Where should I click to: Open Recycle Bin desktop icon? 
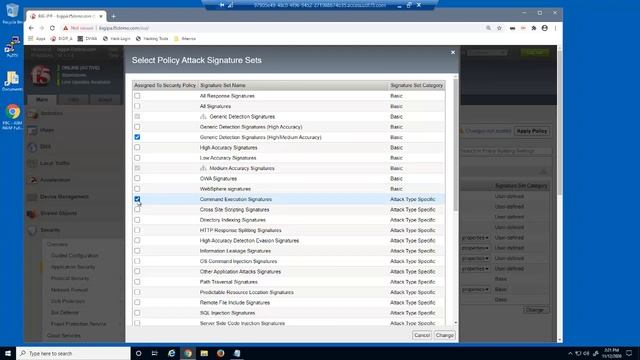pyautogui.click(x=12, y=13)
